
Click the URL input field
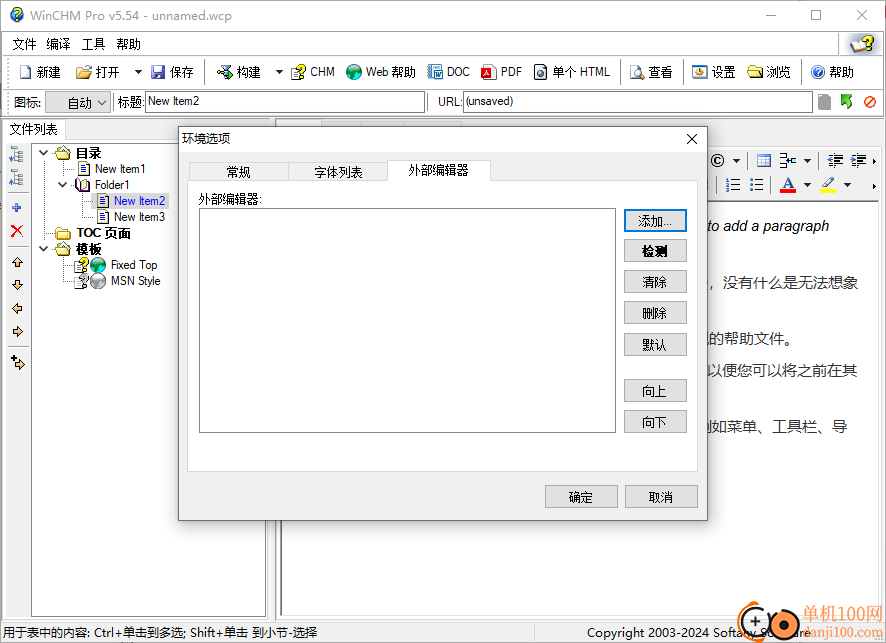[x=637, y=102]
